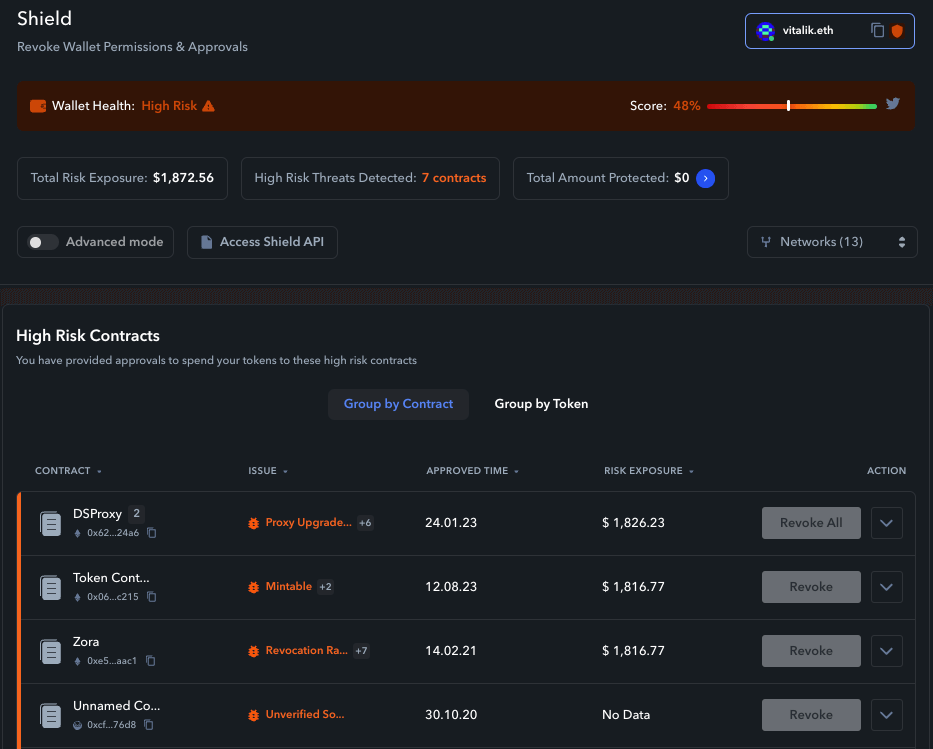Switch to Group by Contract tab

click(398, 404)
